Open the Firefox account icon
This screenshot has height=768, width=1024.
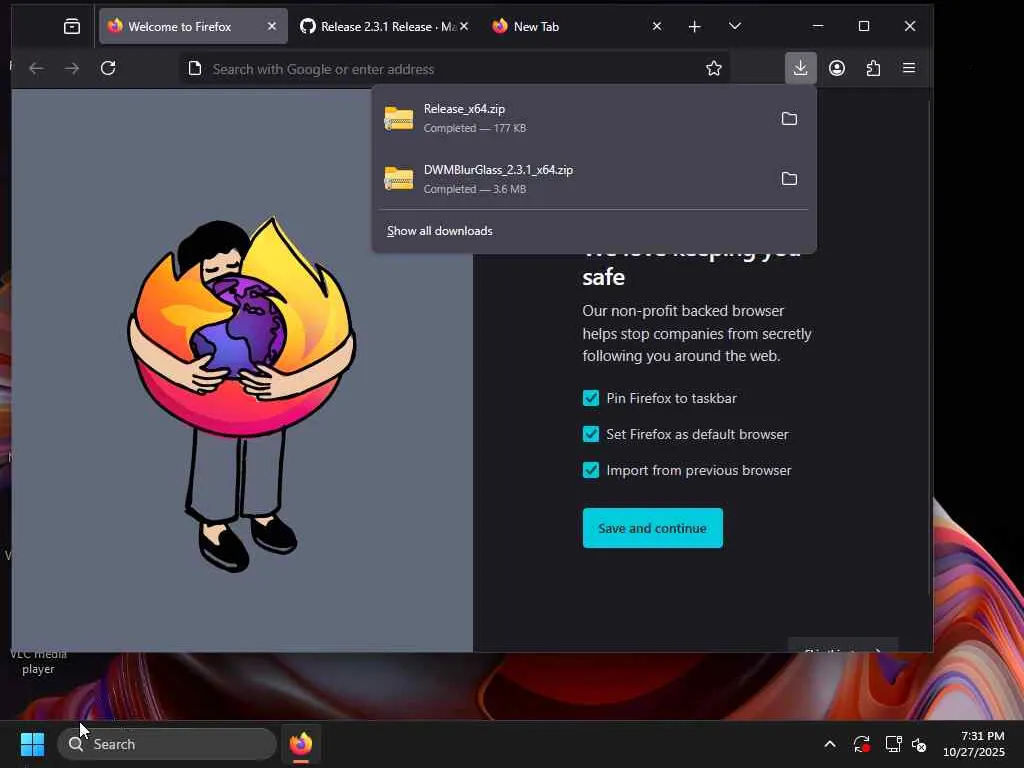[837, 68]
